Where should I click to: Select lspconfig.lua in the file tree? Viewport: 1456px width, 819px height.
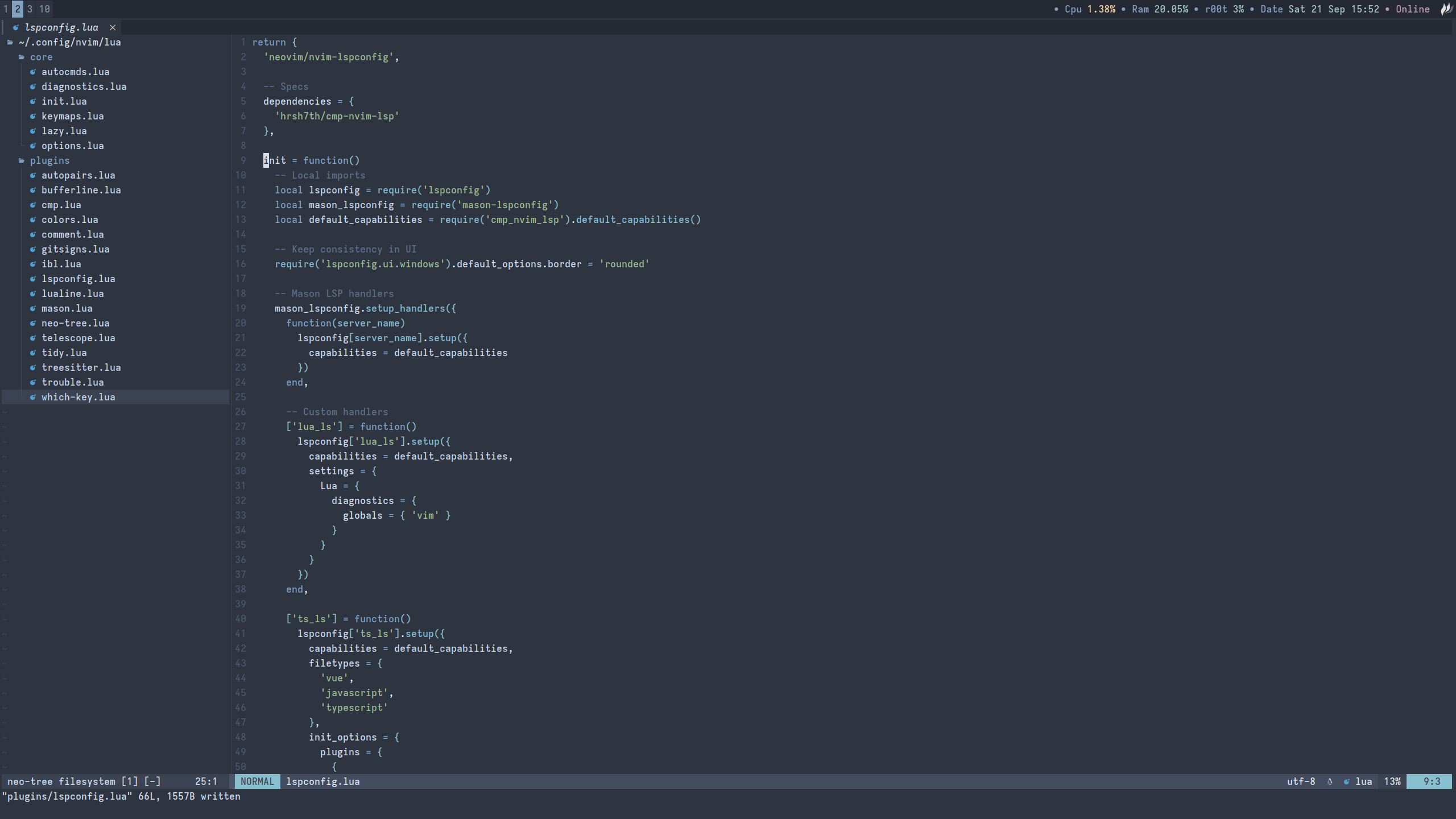click(x=78, y=279)
